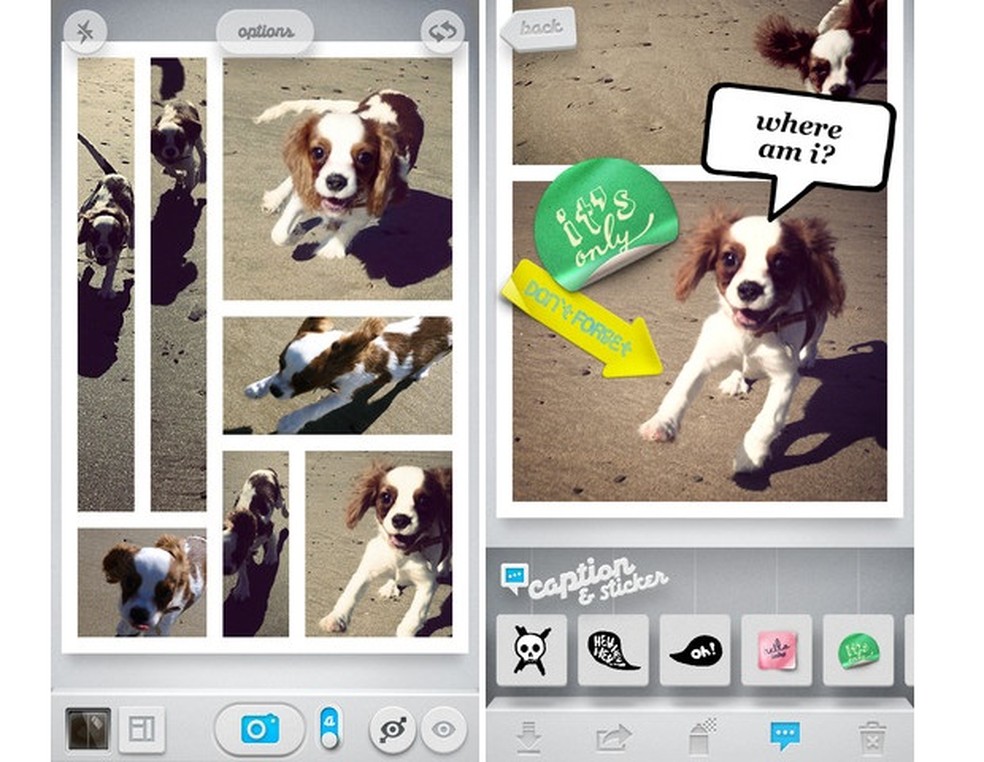The height and width of the screenshot is (762, 984).
Task: Tap the blue camera shutter button
Action: 260,729
